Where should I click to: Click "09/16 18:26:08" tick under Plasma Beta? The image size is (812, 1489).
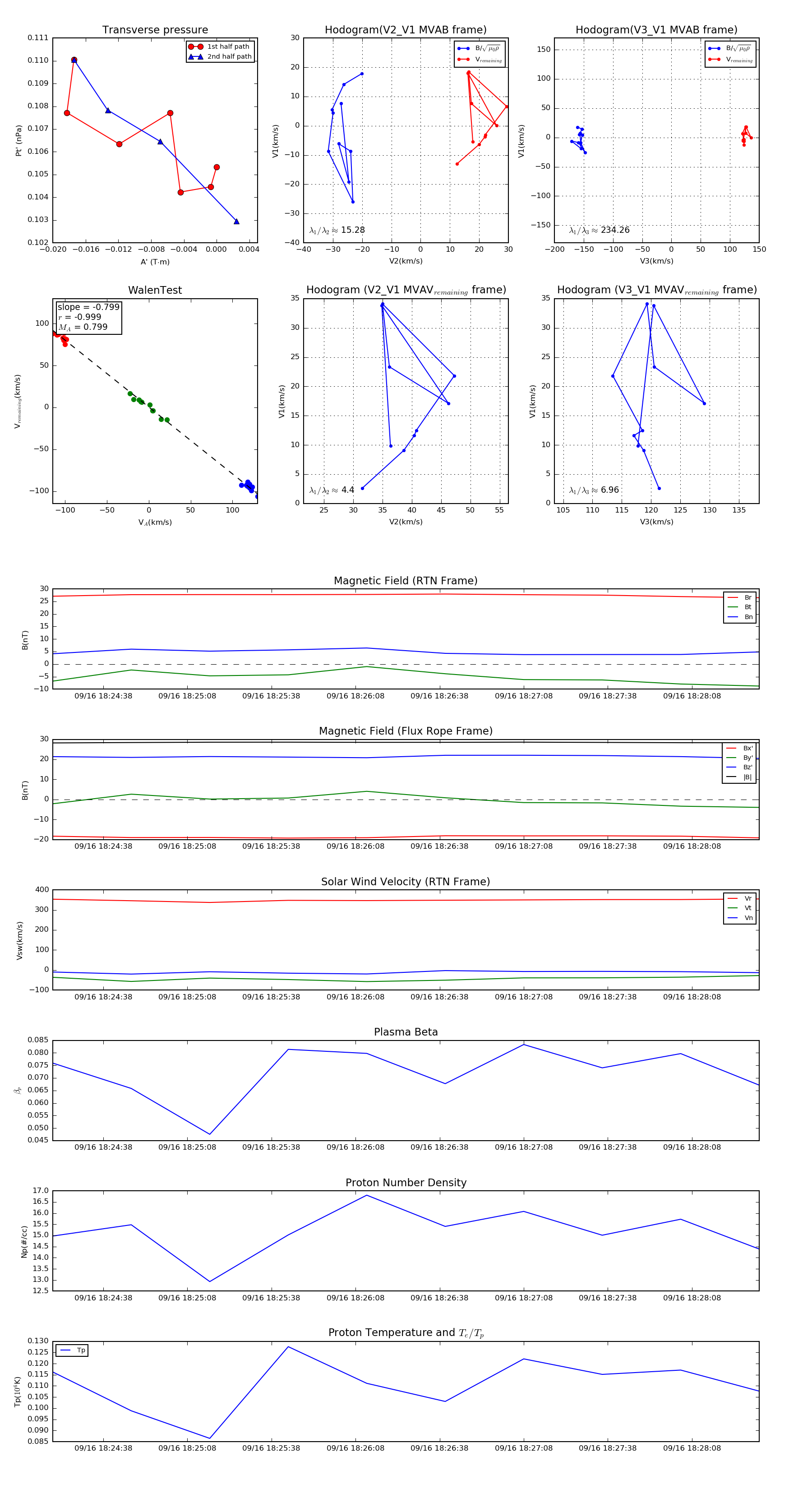coord(355,1147)
